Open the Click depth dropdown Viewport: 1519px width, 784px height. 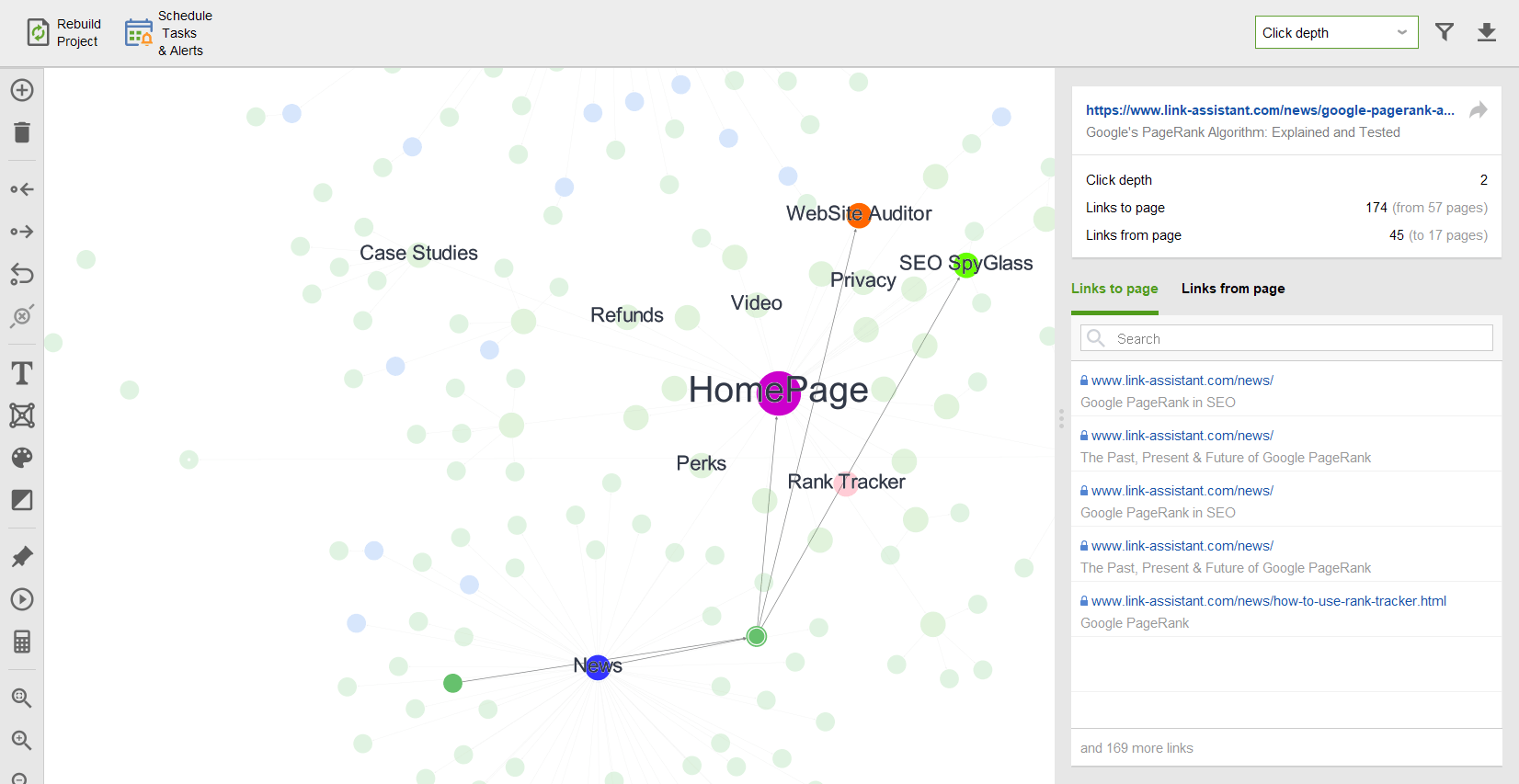[x=1336, y=33]
